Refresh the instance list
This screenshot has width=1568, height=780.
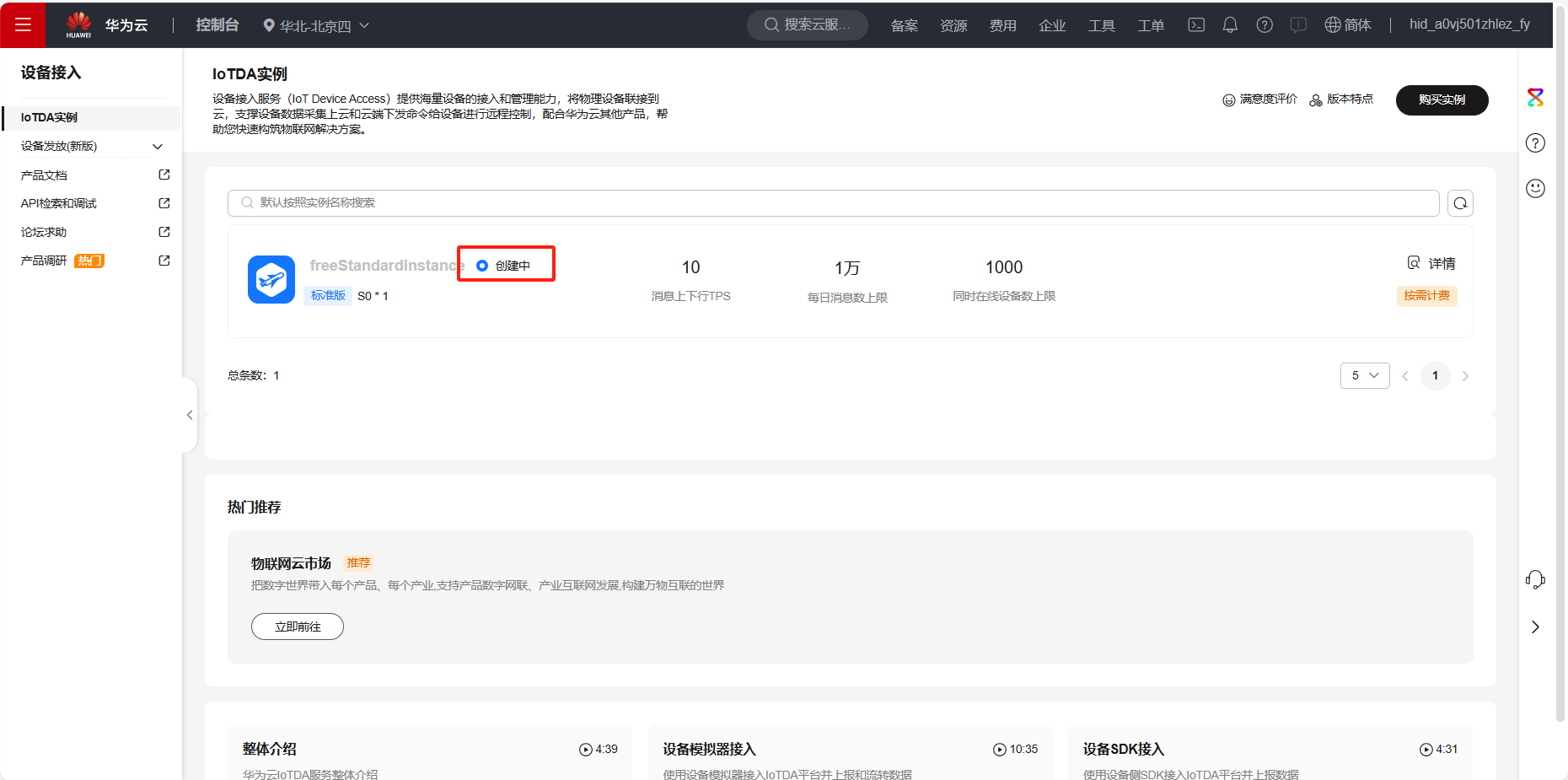point(1460,203)
